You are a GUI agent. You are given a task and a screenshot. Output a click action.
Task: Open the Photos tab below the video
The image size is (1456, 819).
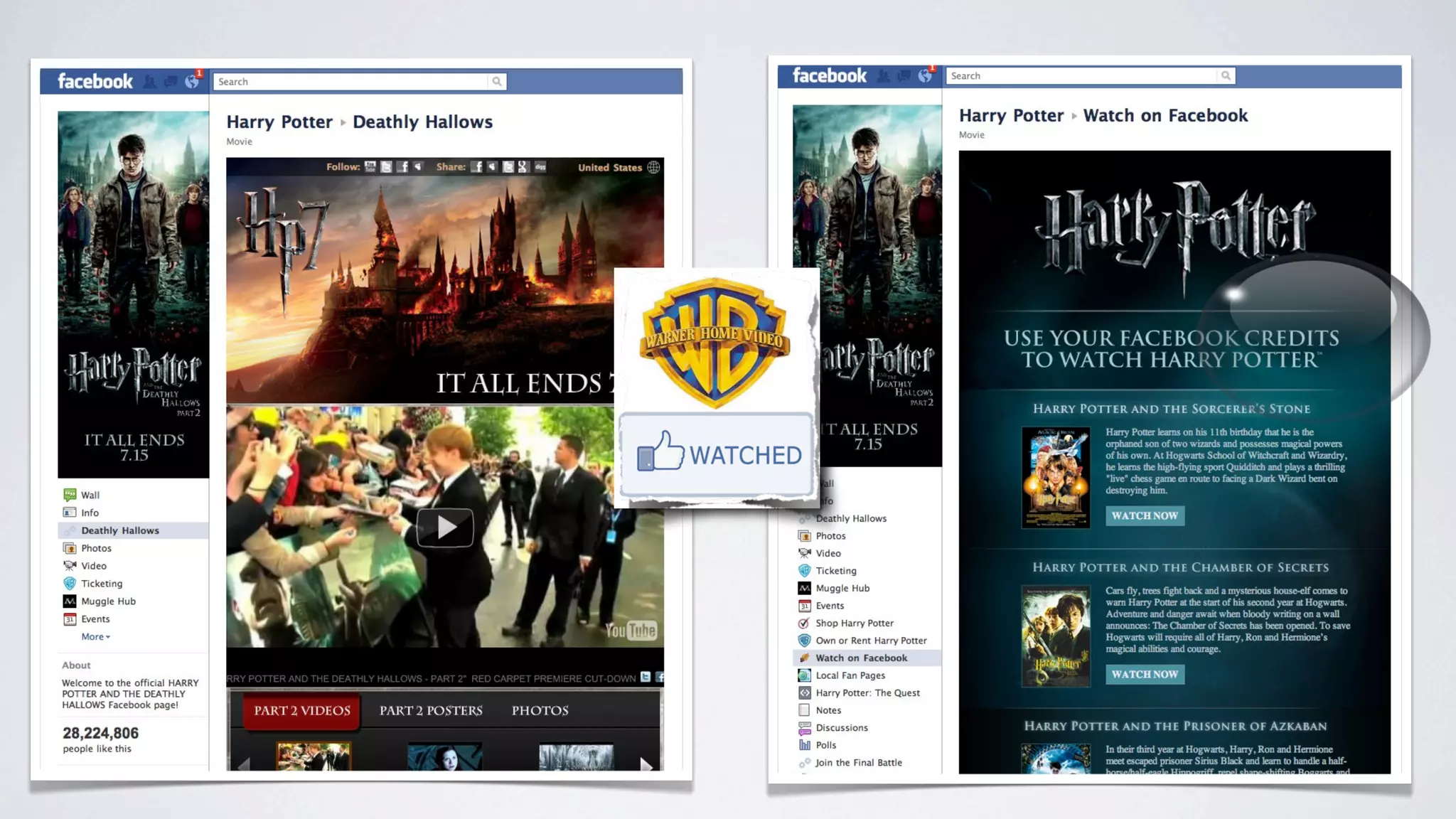[x=540, y=710]
